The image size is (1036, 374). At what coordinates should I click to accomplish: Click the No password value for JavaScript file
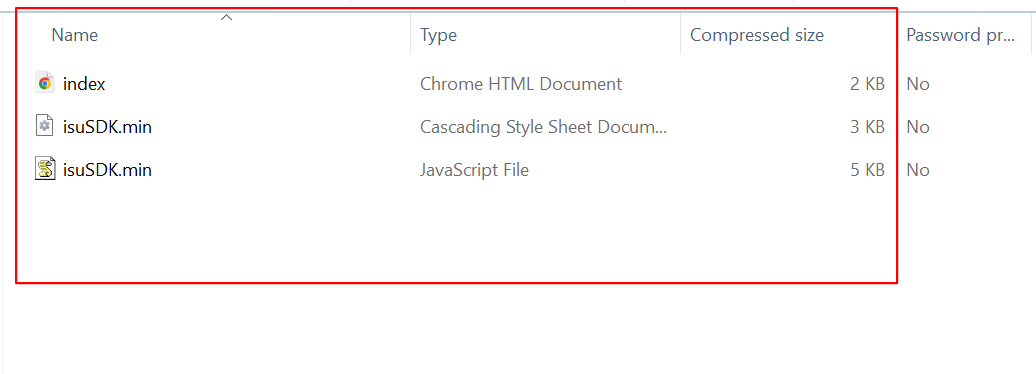coord(918,170)
